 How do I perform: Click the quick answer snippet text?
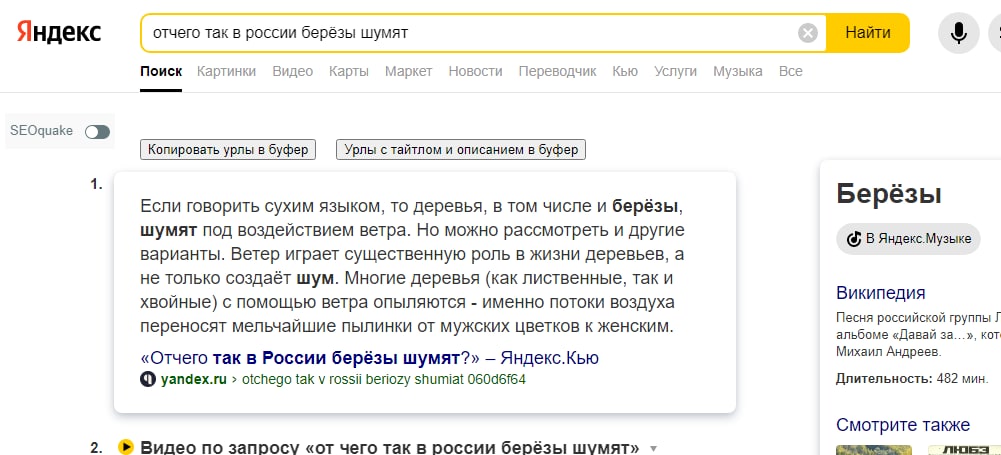pyautogui.click(x=412, y=267)
